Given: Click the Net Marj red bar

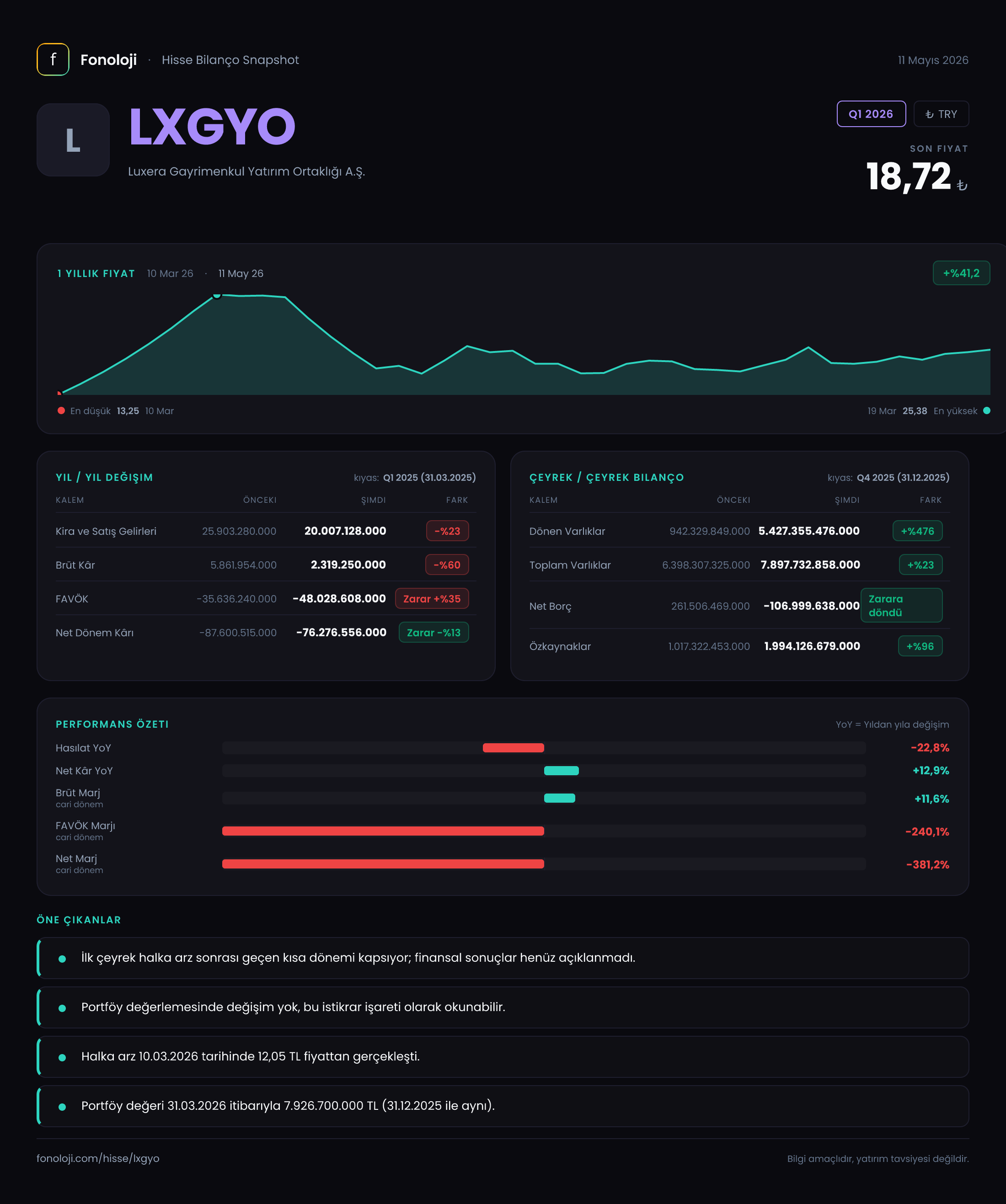Looking at the screenshot, I should click(383, 864).
